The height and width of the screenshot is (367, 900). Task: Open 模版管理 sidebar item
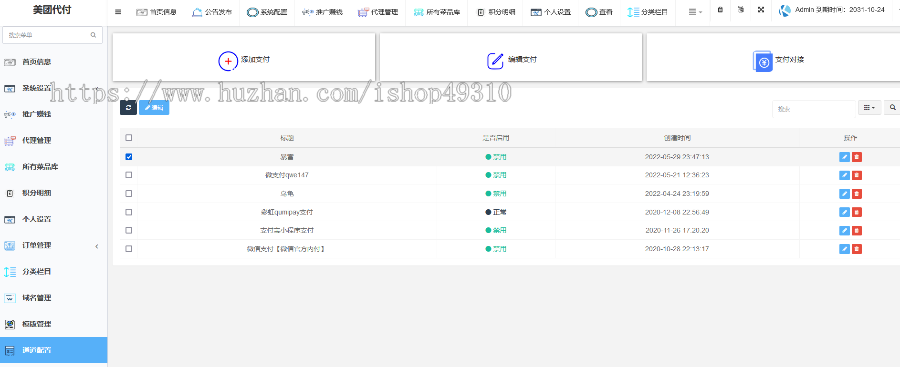pos(53,324)
